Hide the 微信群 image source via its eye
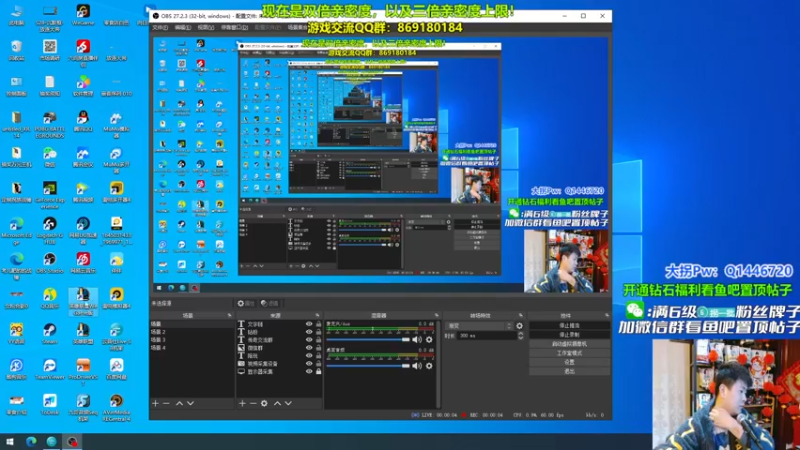 (x=309, y=347)
